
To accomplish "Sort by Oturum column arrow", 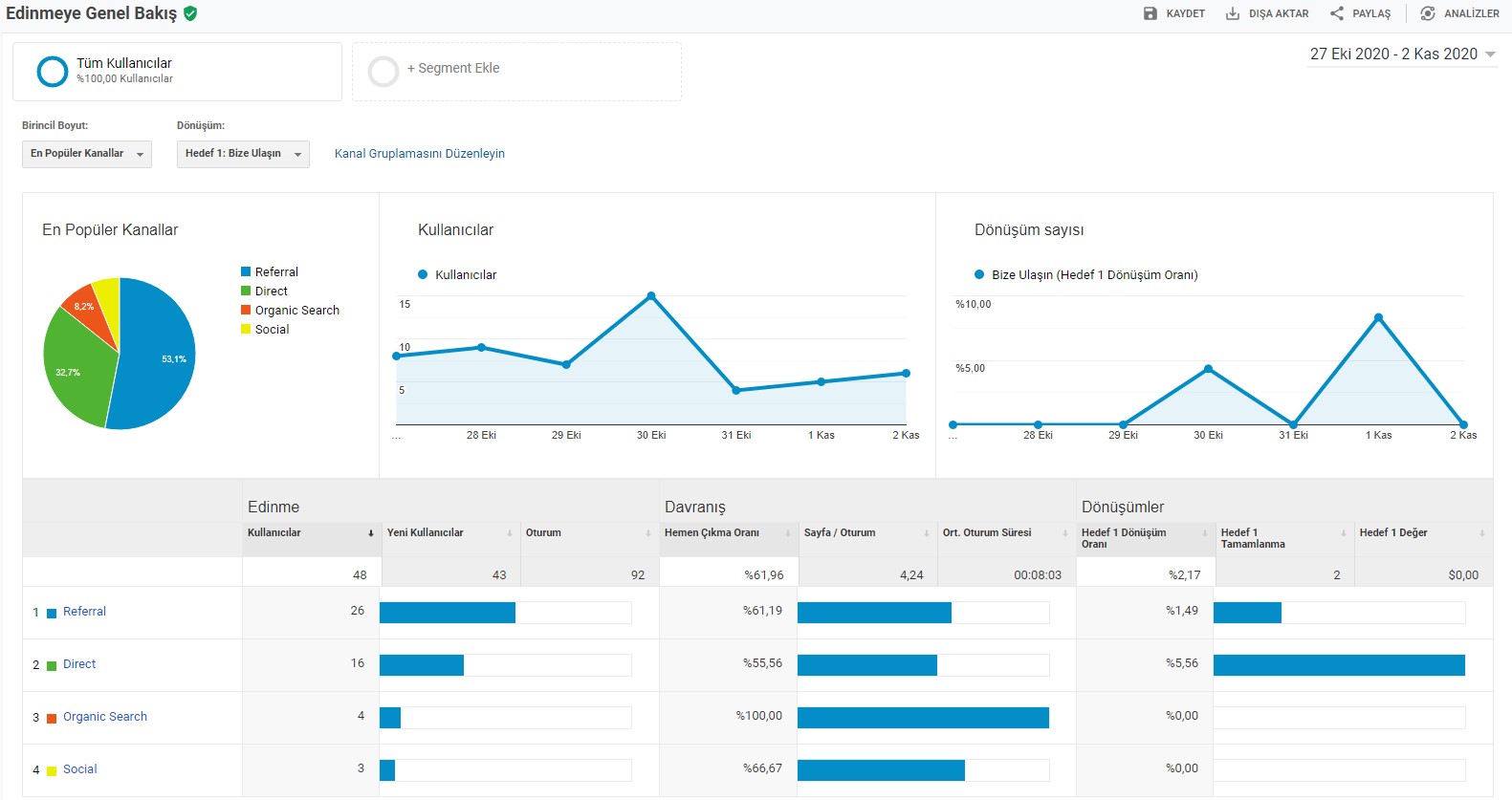I will [x=648, y=533].
